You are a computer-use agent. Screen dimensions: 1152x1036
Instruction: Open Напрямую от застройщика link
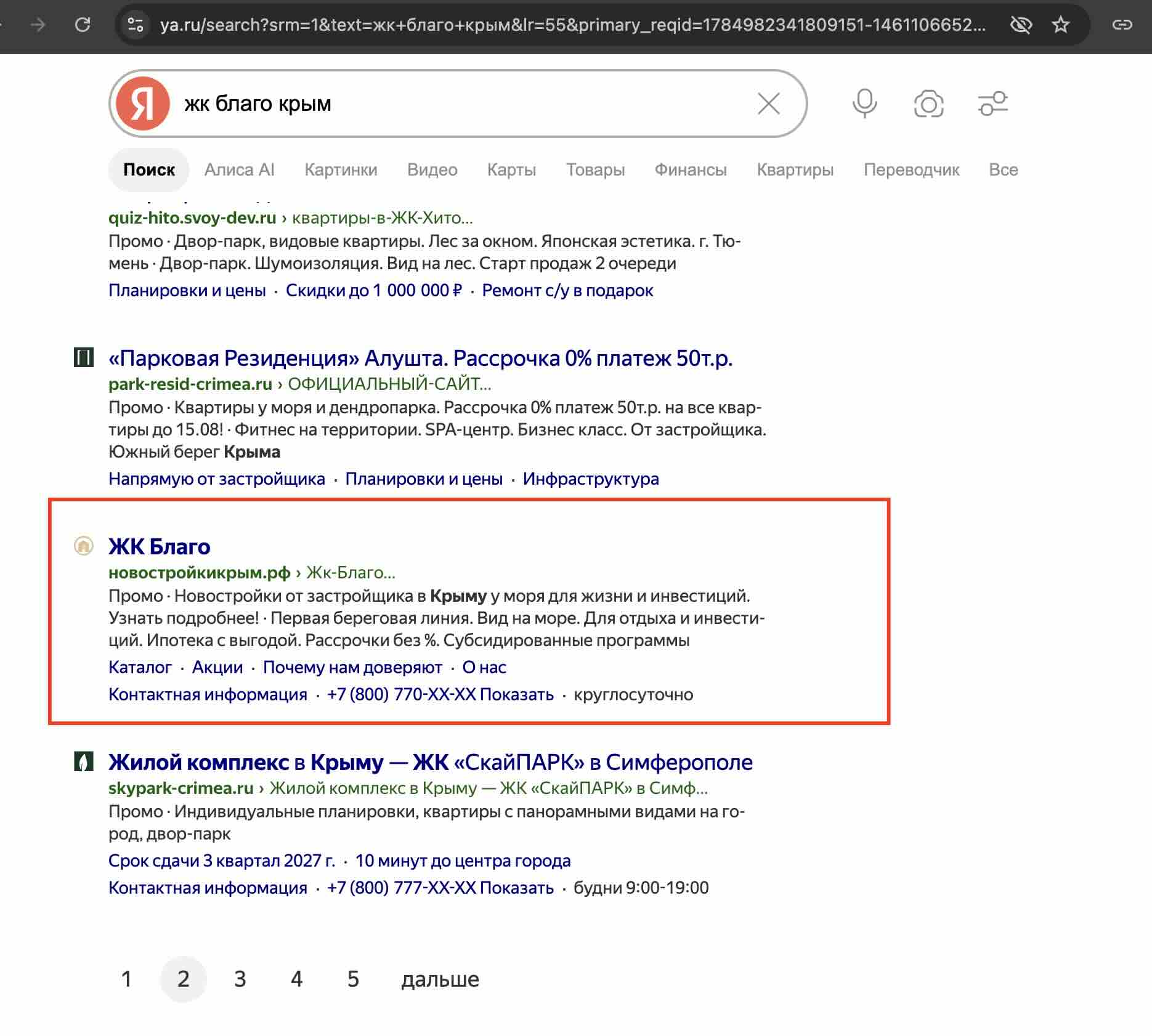217,479
